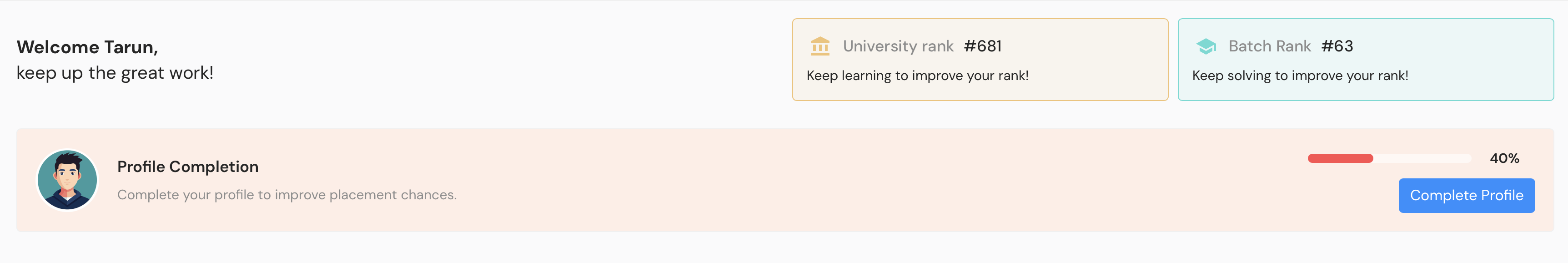Click the Profile Completion heading
This screenshot has width=1568, height=263.
(187, 167)
